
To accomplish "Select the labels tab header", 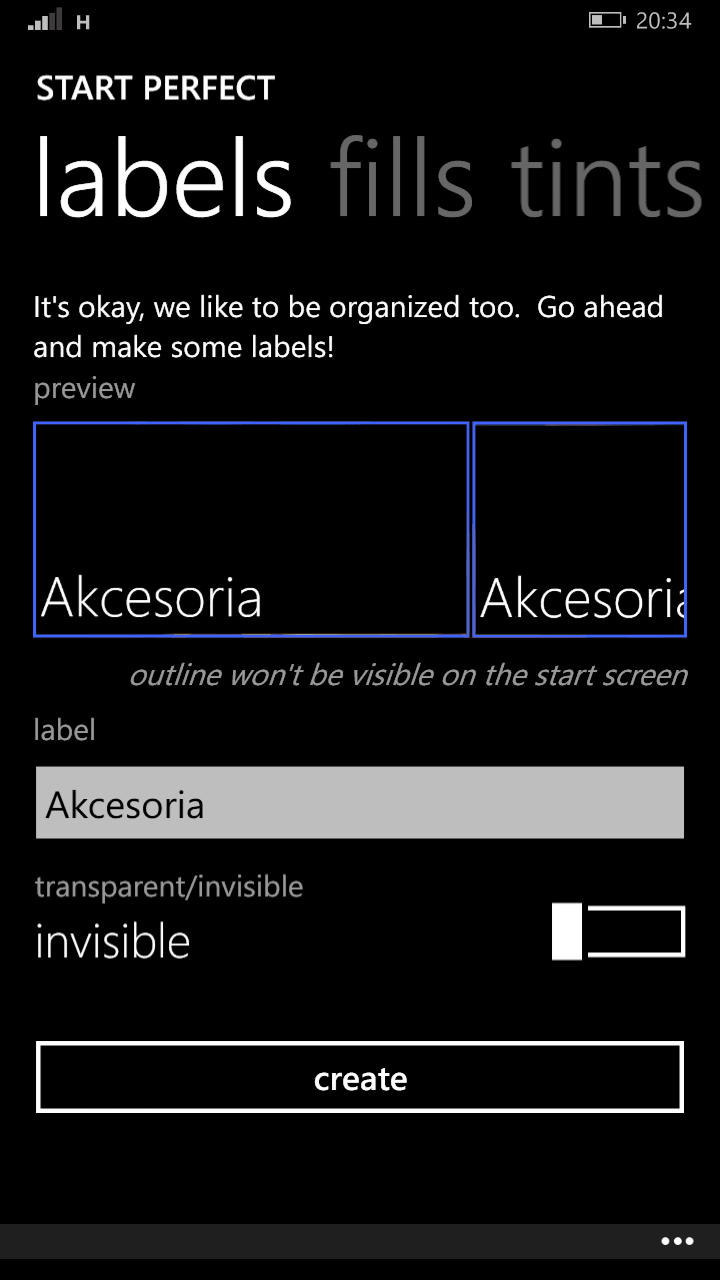I will [164, 180].
